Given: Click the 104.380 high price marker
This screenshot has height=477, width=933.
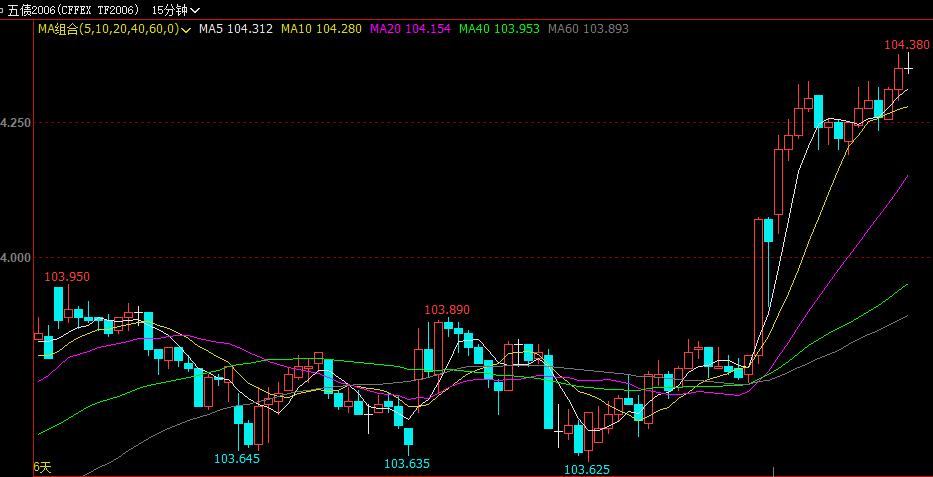Looking at the screenshot, I should pos(907,45).
